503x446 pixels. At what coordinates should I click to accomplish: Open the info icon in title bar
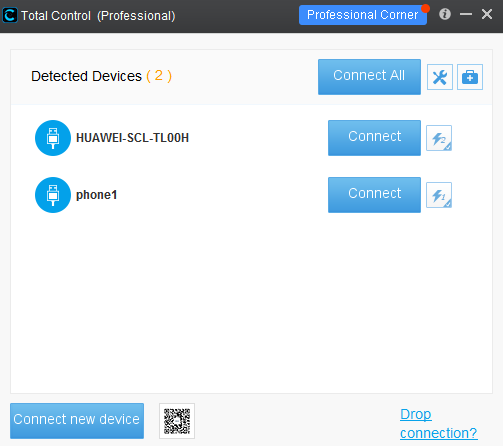445,14
